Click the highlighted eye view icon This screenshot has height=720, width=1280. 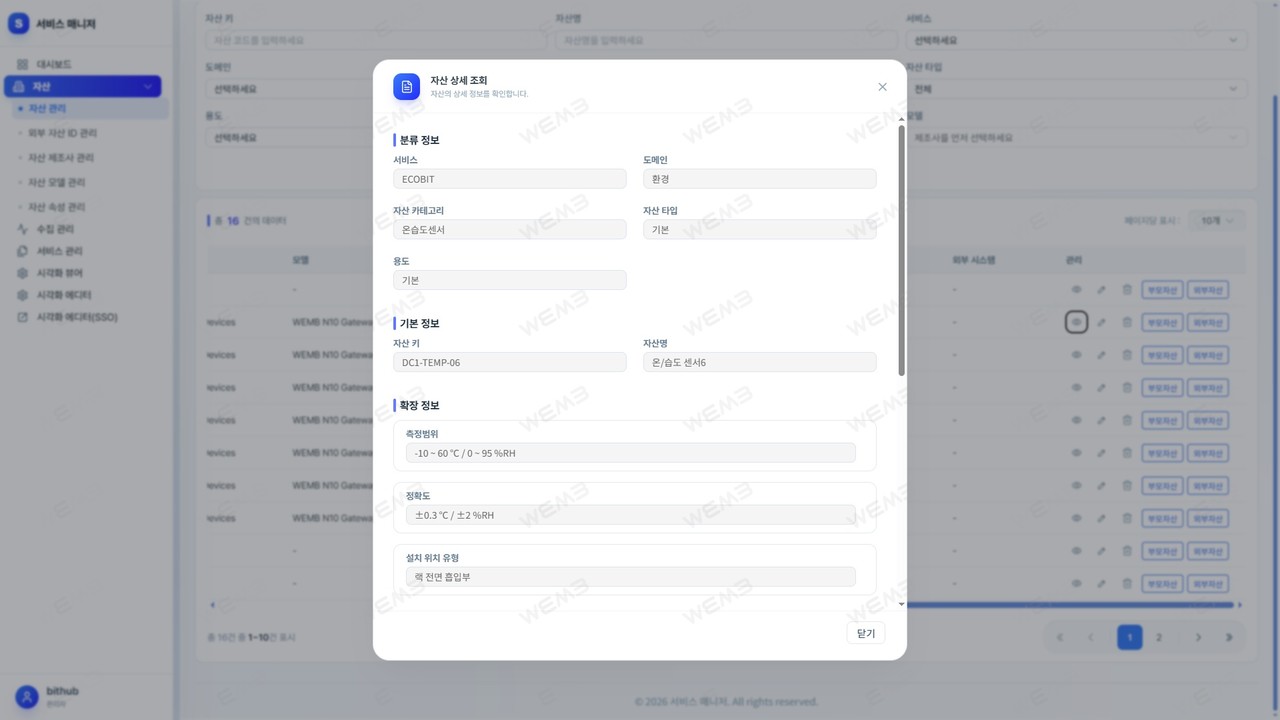1076,323
